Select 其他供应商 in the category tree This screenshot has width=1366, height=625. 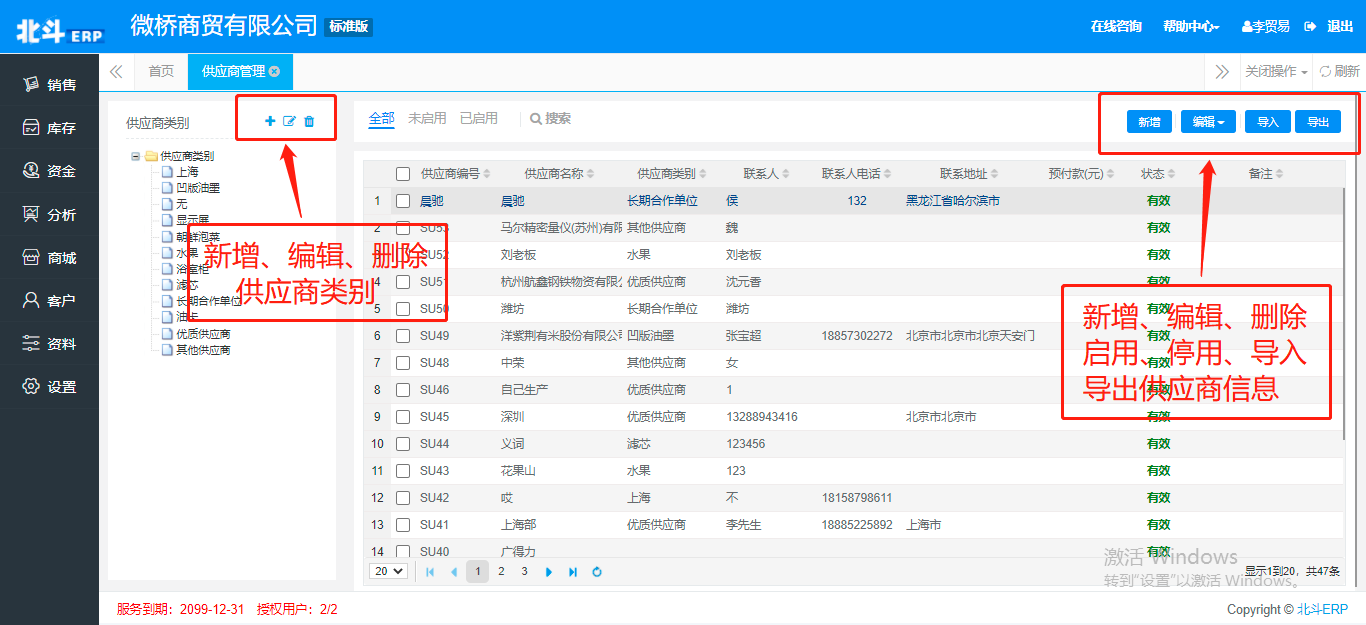(x=204, y=350)
